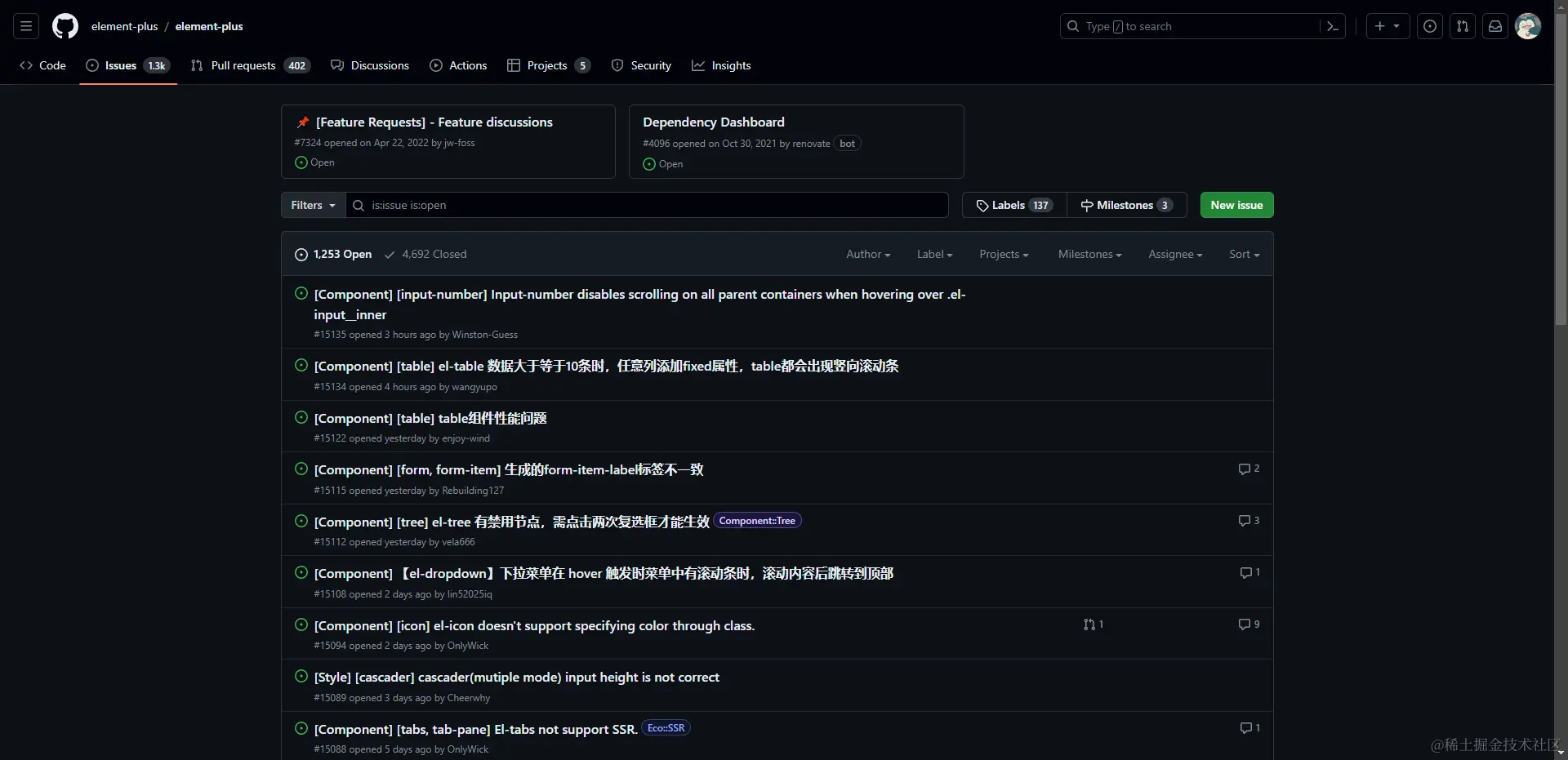Click the Eco::SSR label
The image size is (1568, 760).
click(666, 728)
